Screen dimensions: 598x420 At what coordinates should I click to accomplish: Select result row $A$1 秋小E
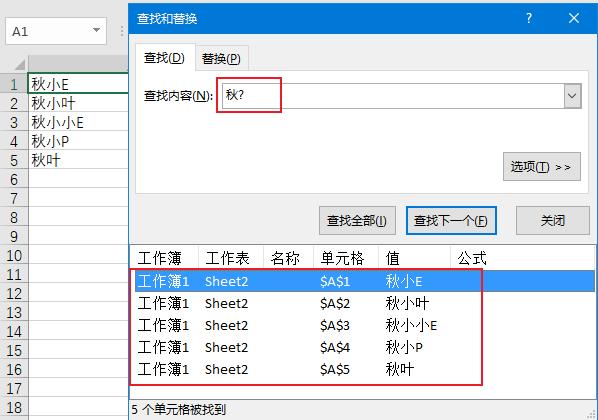(365, 282)
